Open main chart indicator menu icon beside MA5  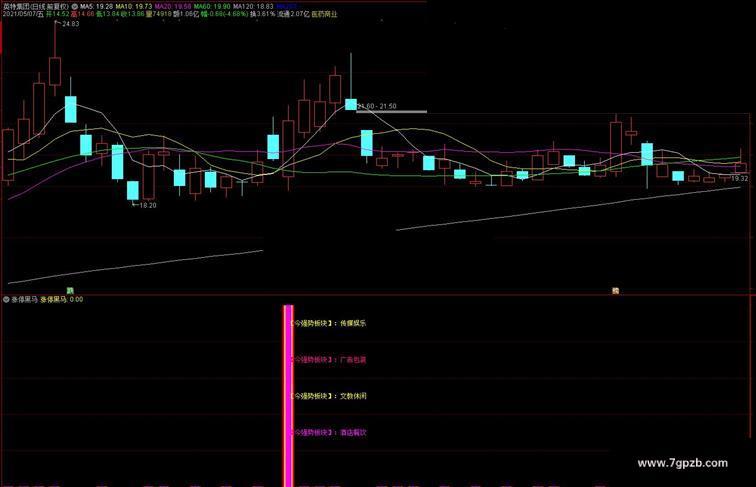click(75, 7)
